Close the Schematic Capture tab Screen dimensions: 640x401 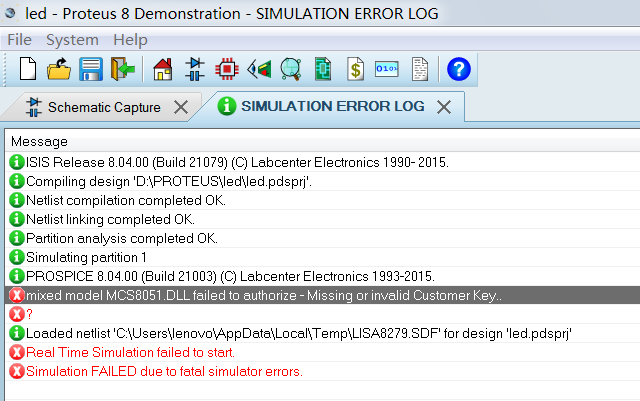coord(180,107)
